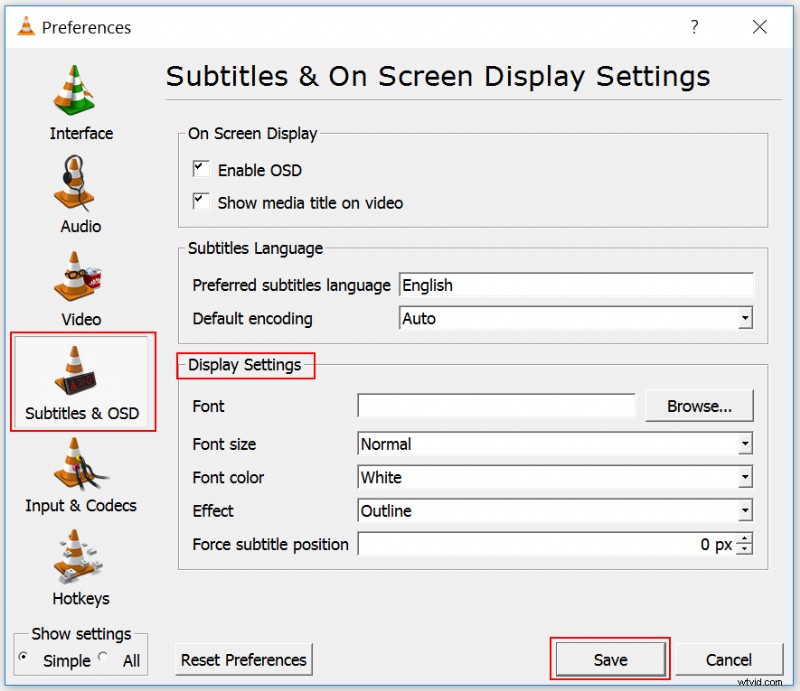This screenshot has height=691, width=800.
Task: Open the Font color dropdown
Action: tap(745, 477)
